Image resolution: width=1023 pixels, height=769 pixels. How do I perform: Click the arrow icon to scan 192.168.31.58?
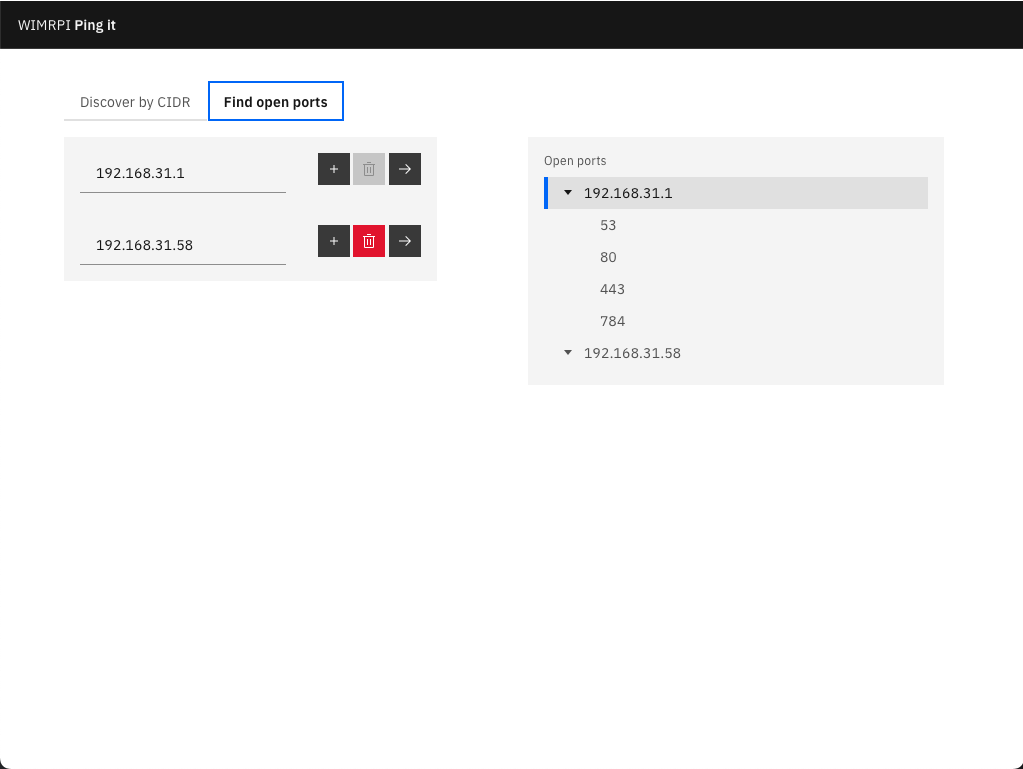click(x=405, y=241)
